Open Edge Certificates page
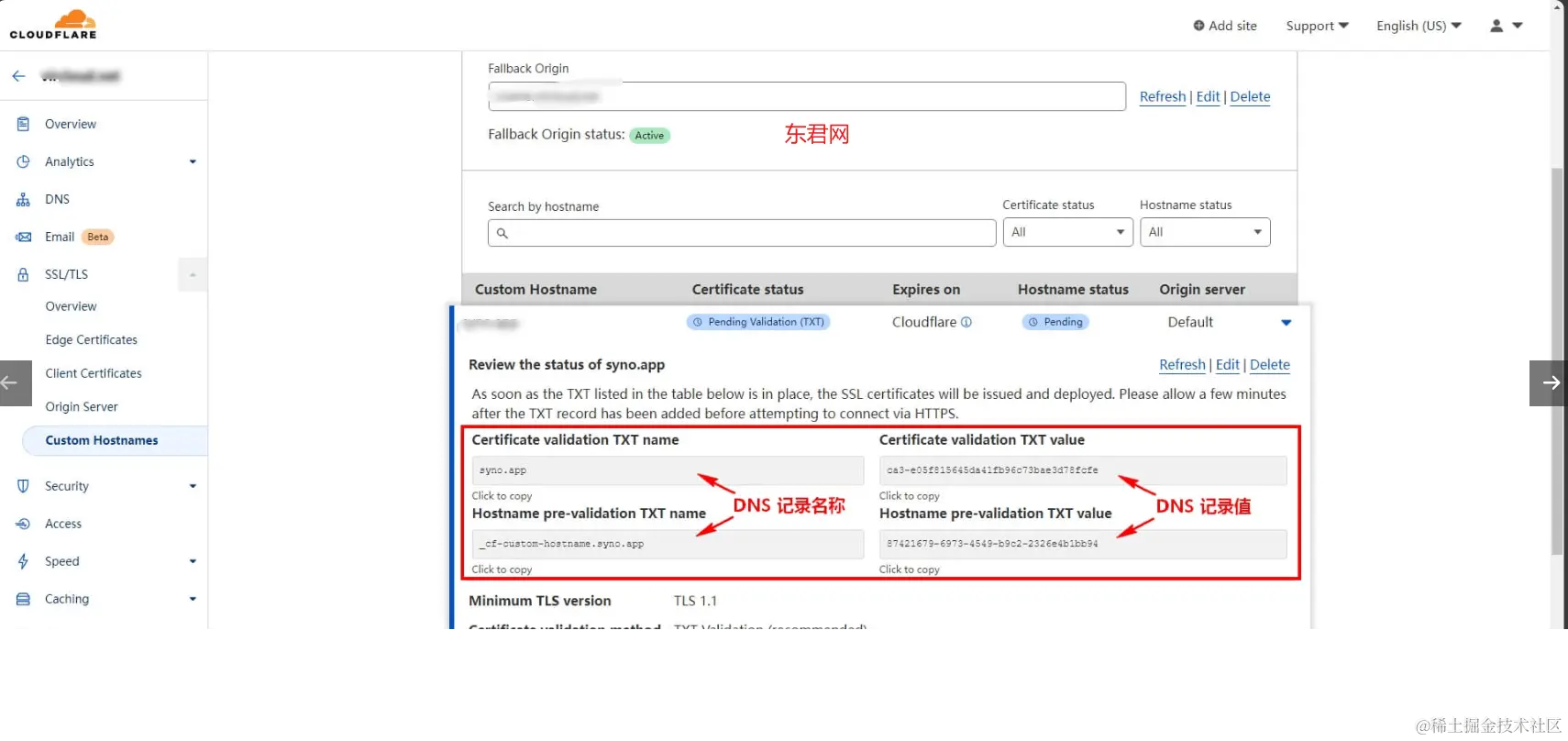This screenshot has height=741, width=1568. 91,340
